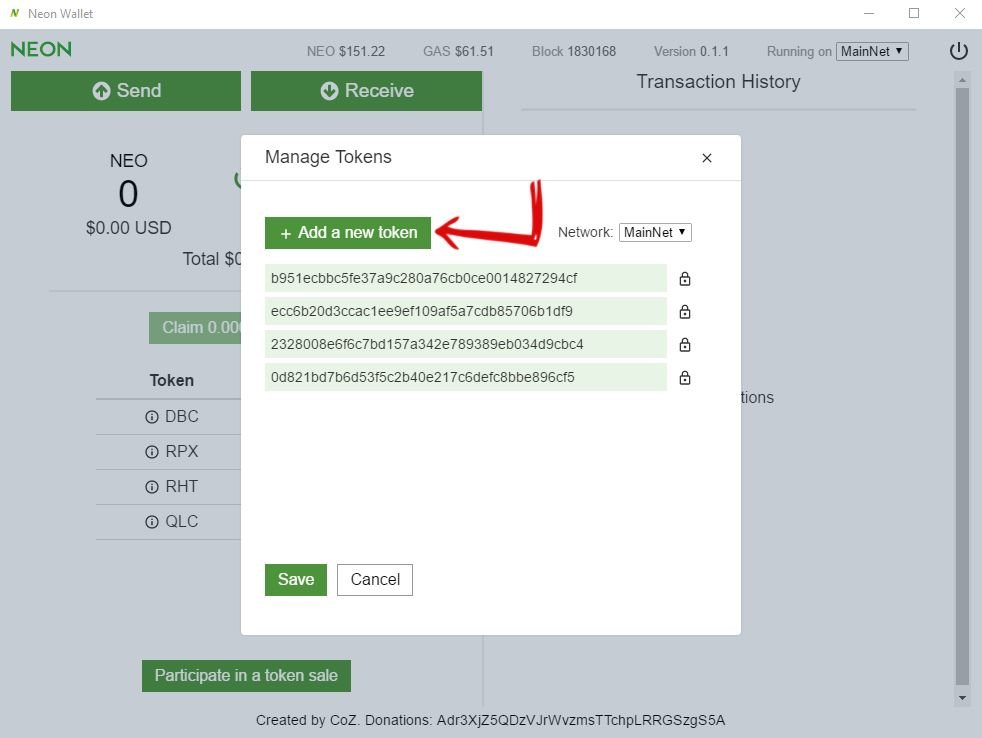
Task: Click the Token column header
Action: point(172,381)
